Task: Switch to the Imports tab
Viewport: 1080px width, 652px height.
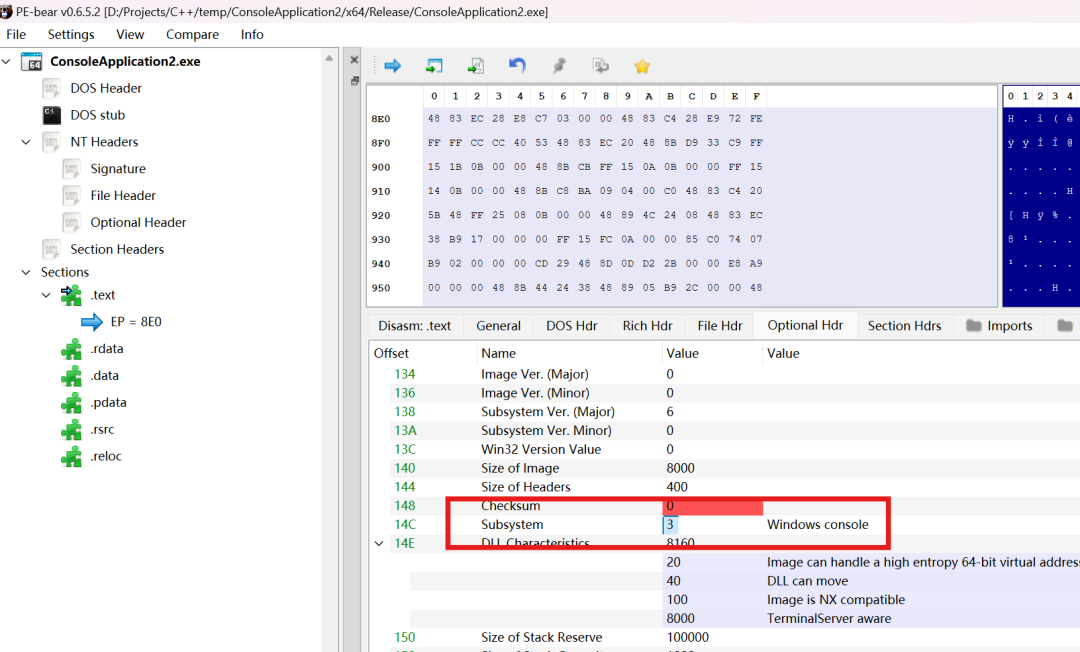Action: 999,326
